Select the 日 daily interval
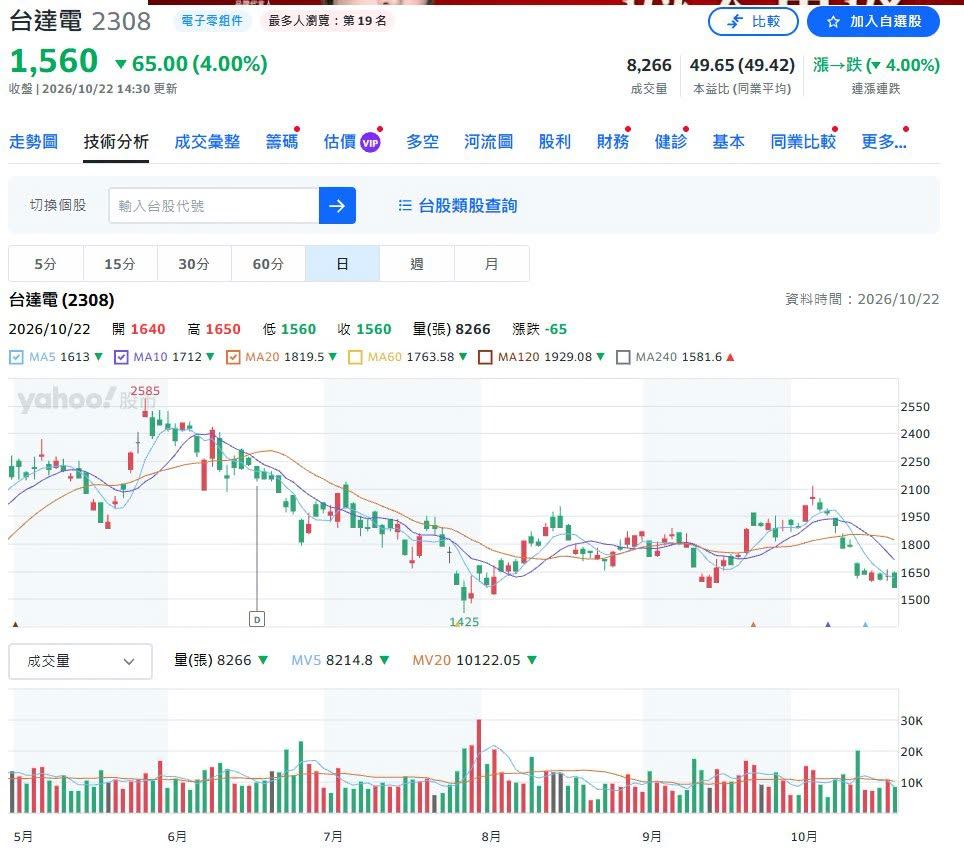Viewport: 964px width, 853px height. point(342,264)
